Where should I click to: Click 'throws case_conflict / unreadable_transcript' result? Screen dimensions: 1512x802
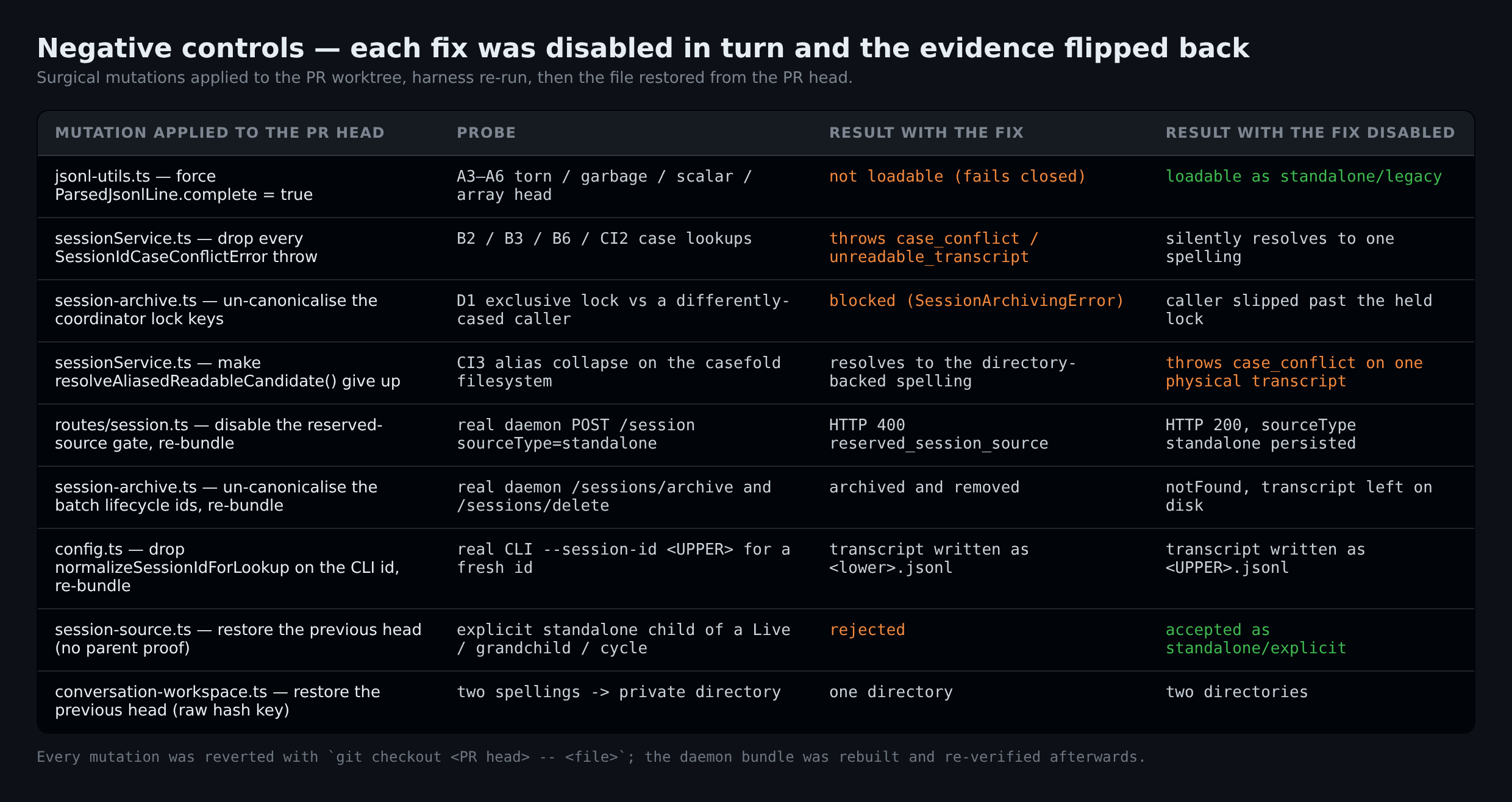click(x=933, y=248)
